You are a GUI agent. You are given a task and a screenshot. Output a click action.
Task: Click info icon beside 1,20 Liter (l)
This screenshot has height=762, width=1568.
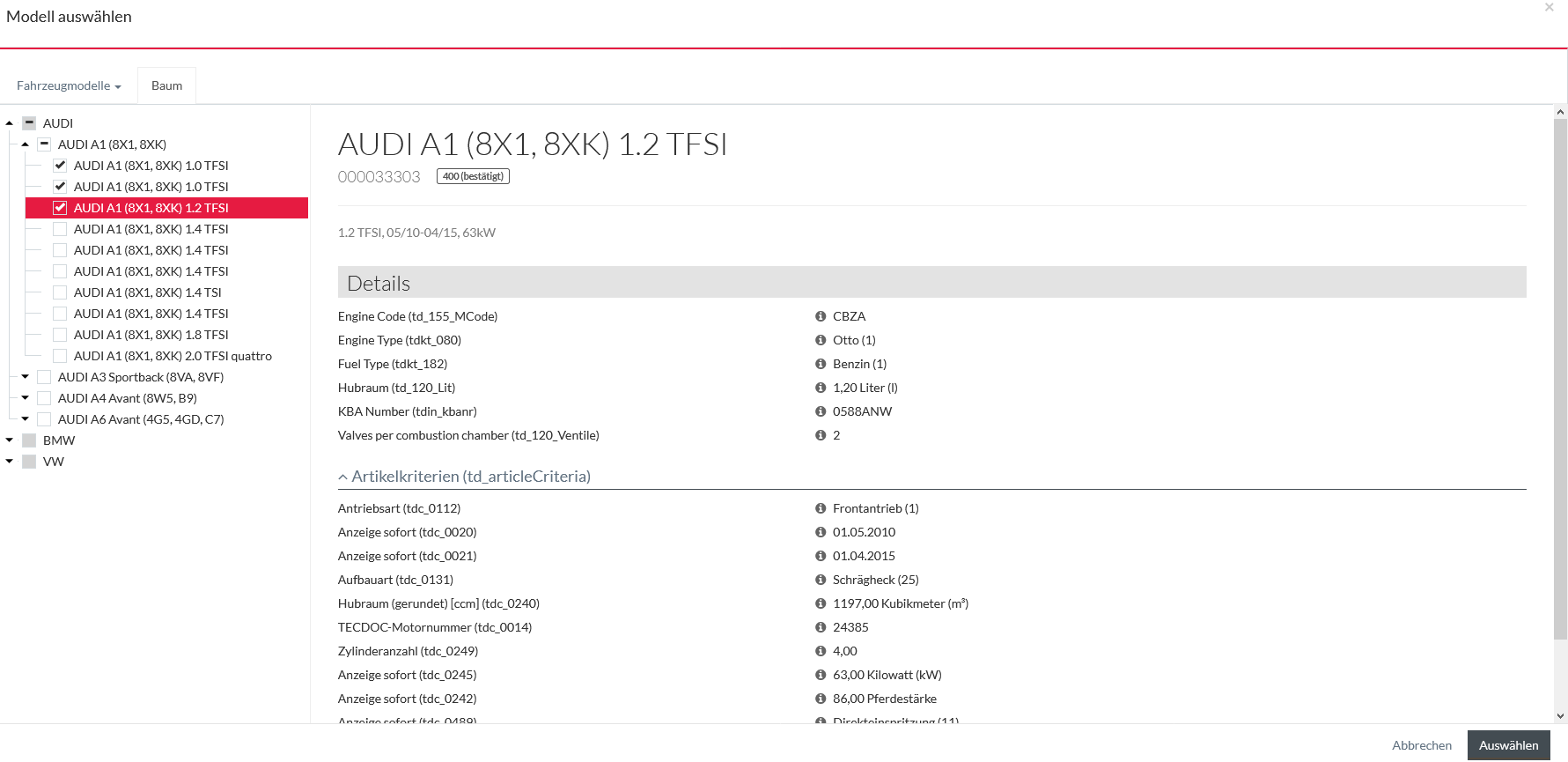click(821, 388)
